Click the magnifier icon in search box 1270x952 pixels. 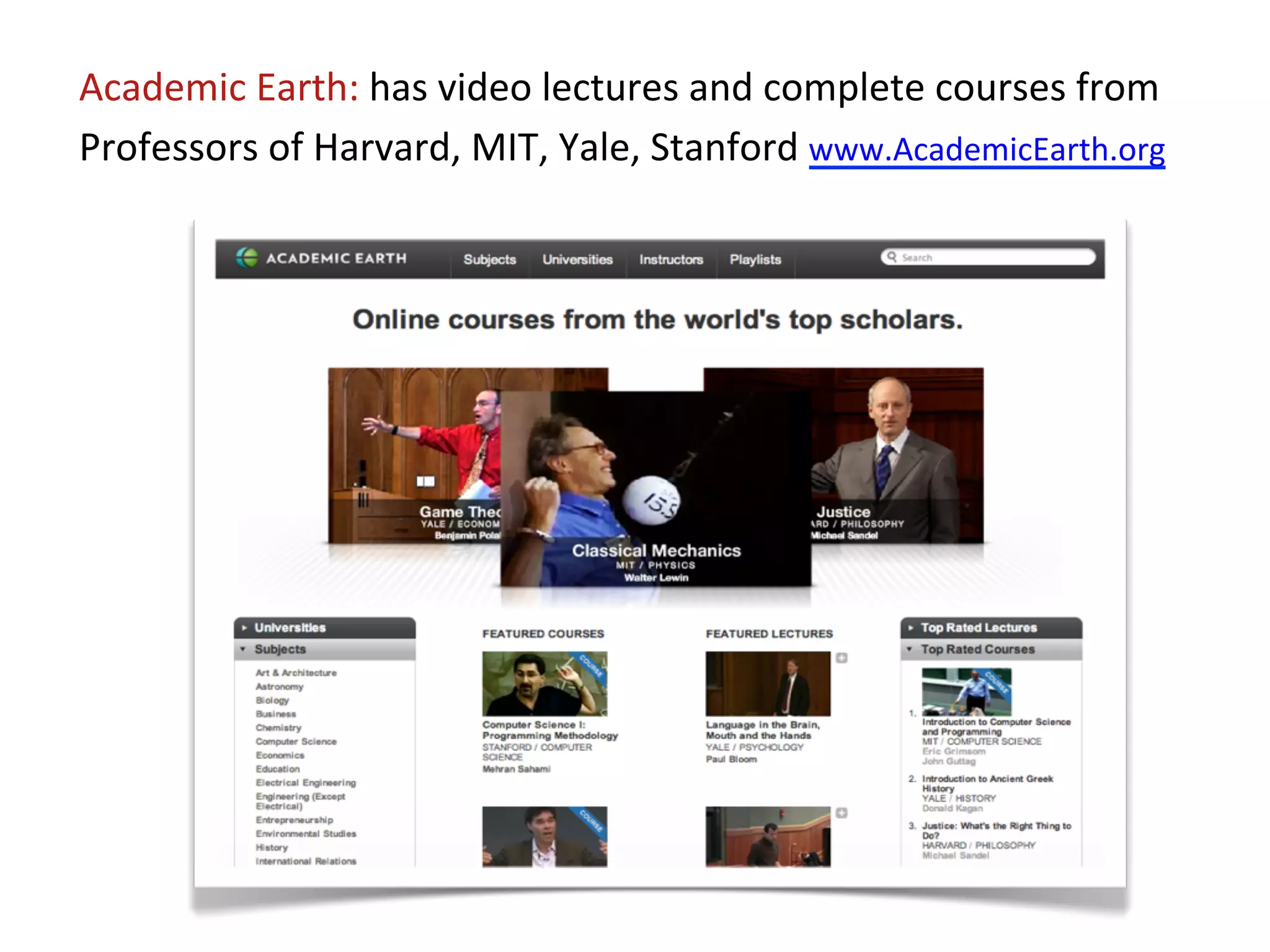892,257
